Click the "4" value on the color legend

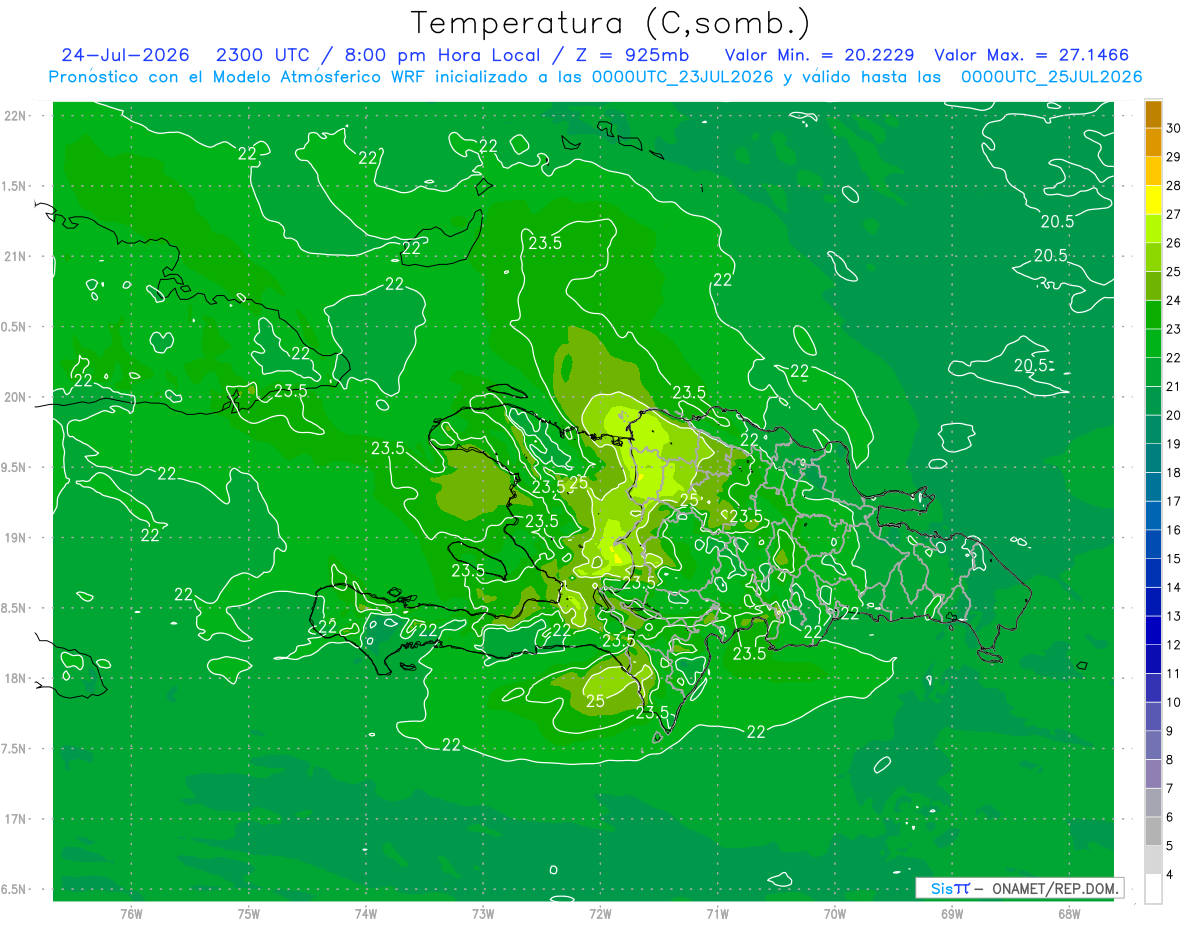tap(1170, 874)
